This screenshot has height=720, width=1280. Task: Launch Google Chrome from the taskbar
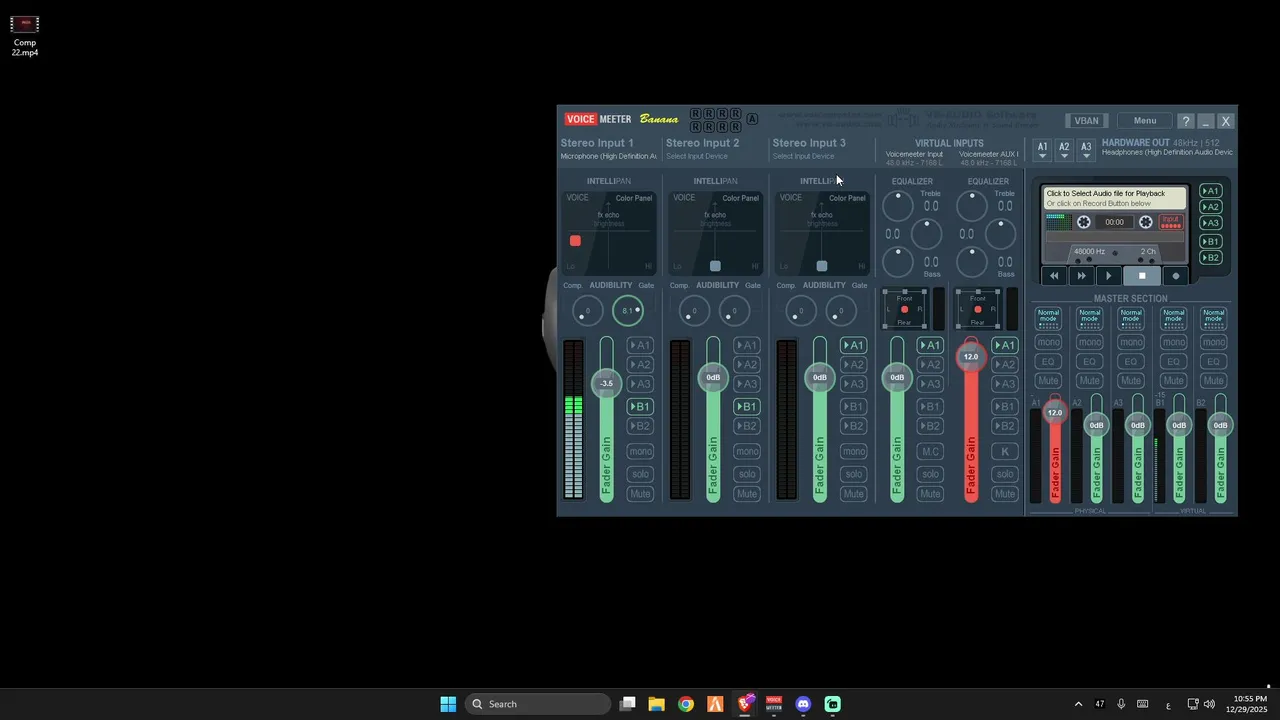click(685, 704)
